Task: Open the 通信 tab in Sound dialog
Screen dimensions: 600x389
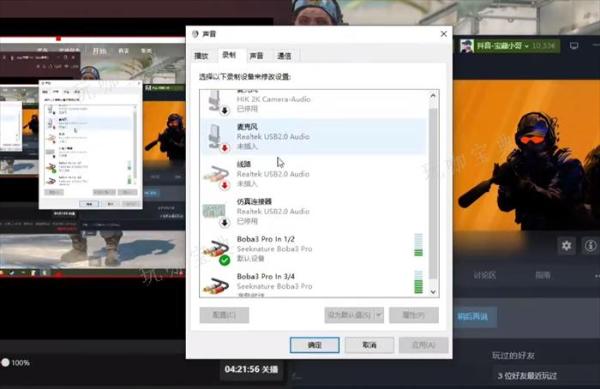Action: 284,56
